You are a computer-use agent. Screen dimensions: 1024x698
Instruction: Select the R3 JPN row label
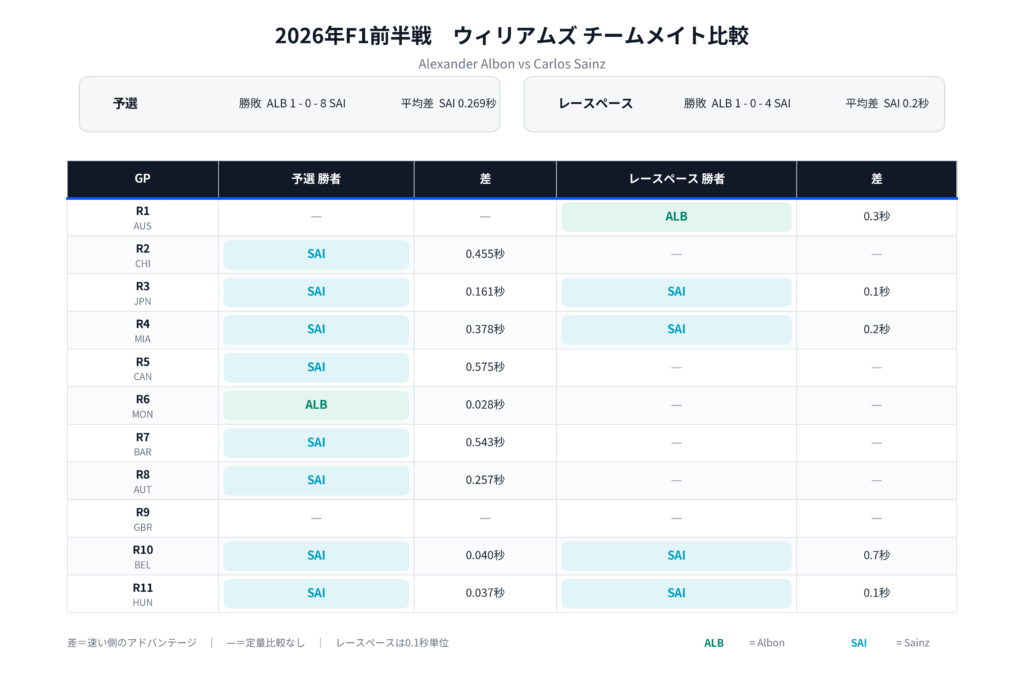142,293
